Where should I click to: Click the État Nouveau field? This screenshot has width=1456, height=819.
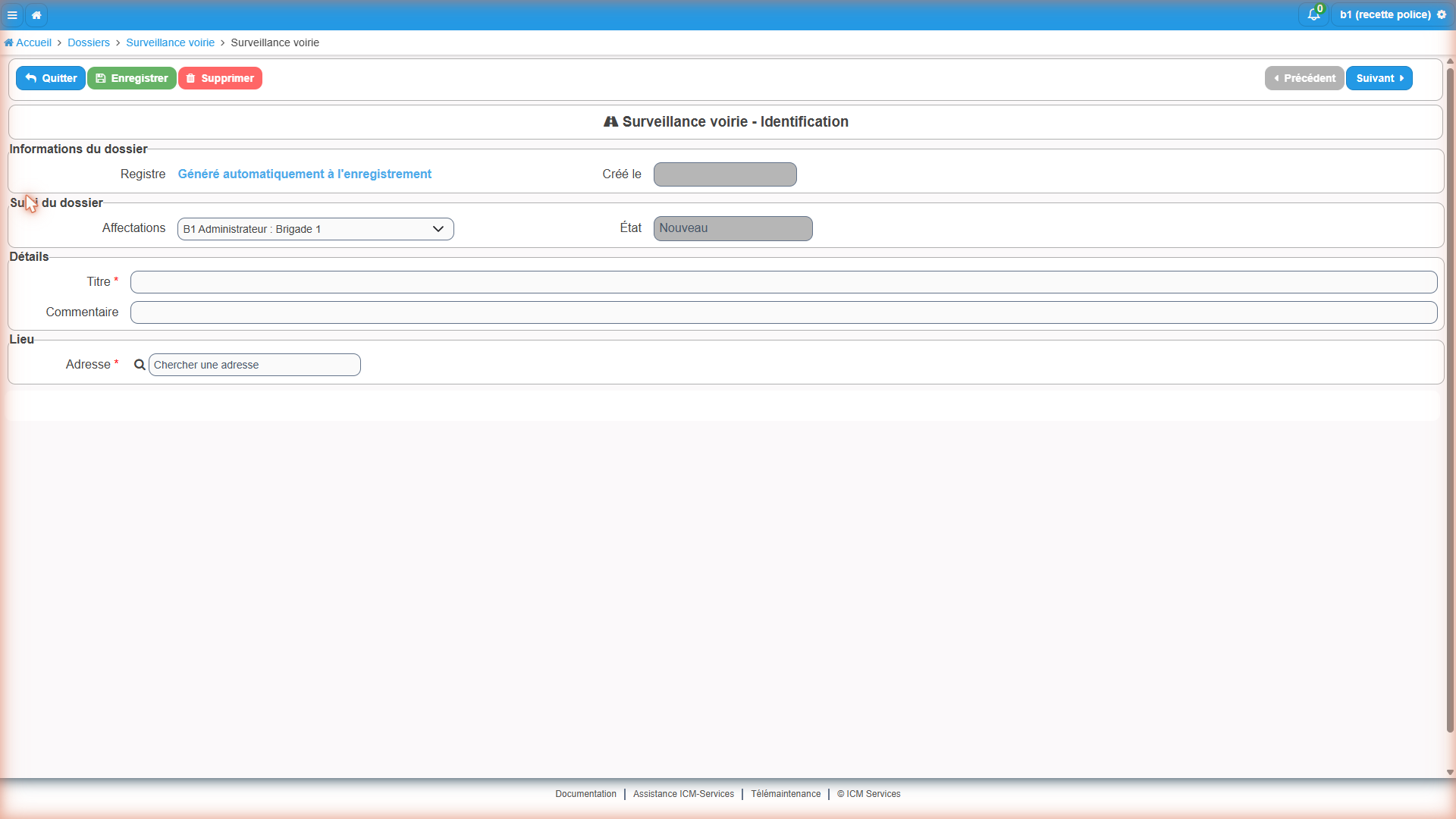click(x=733, y=228)
